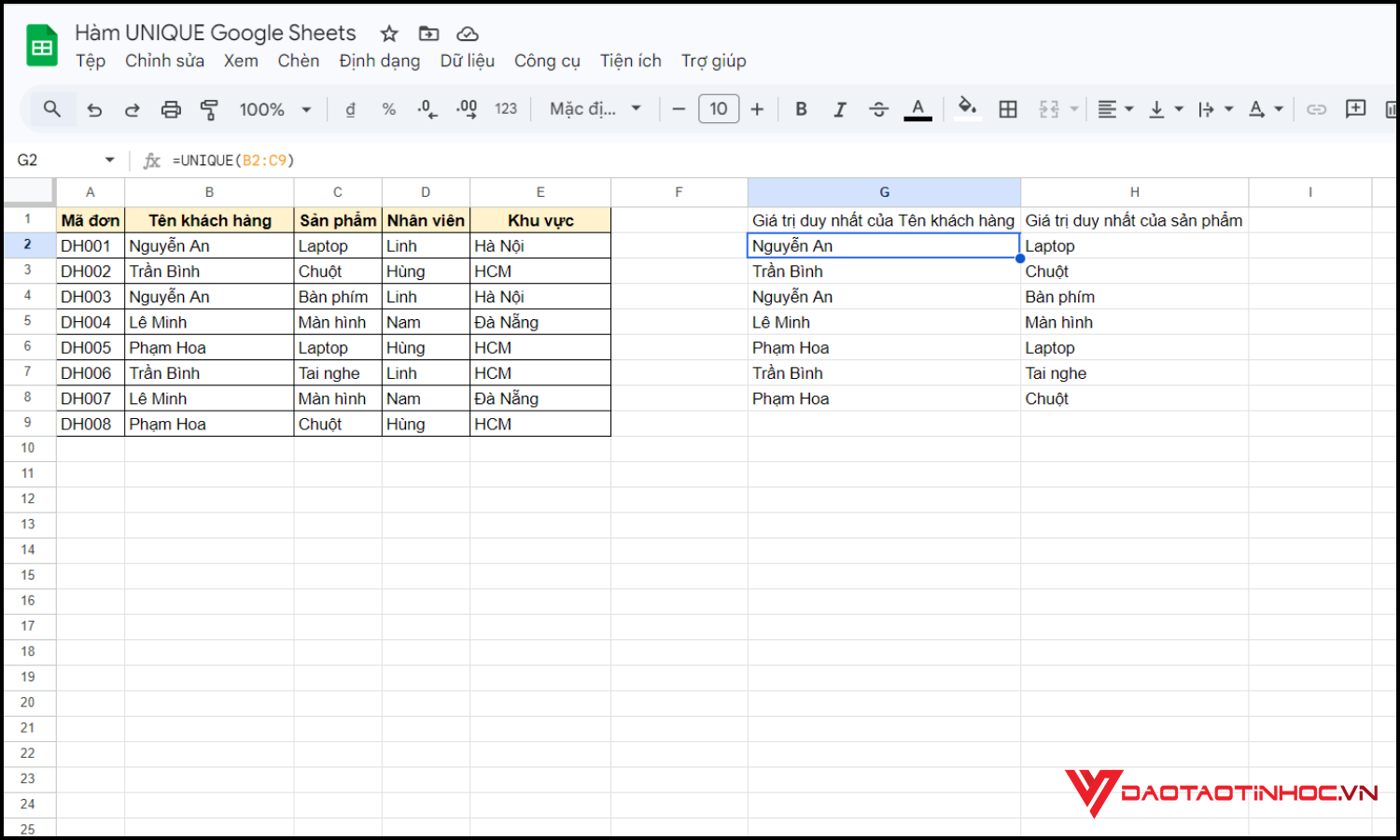The image size is (1400, 840).
Task: Open the borders icon
Action: [x=1008, y=108]
